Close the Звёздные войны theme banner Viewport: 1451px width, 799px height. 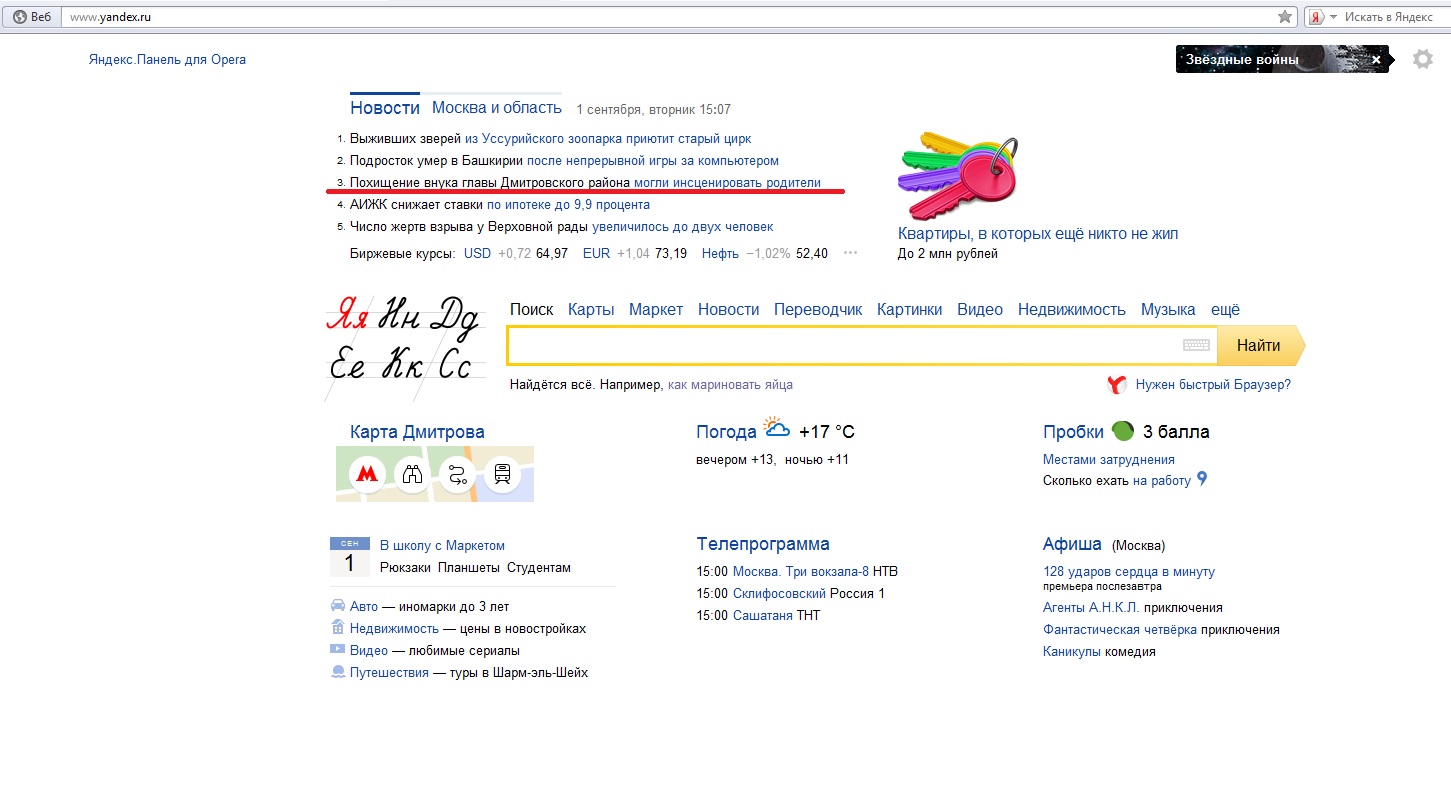1376,60
